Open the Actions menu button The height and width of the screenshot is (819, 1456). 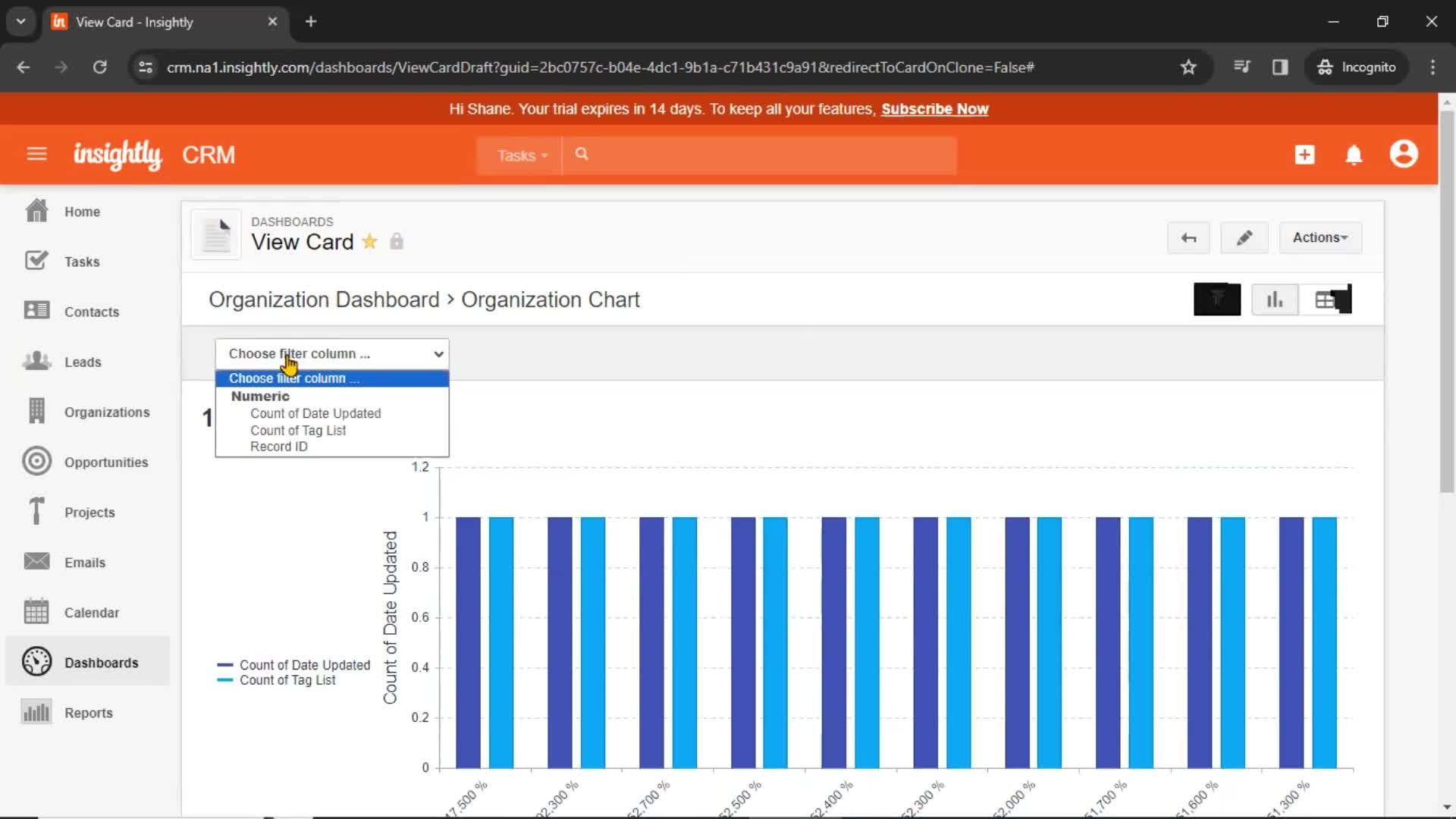[x=1319, y=237]
